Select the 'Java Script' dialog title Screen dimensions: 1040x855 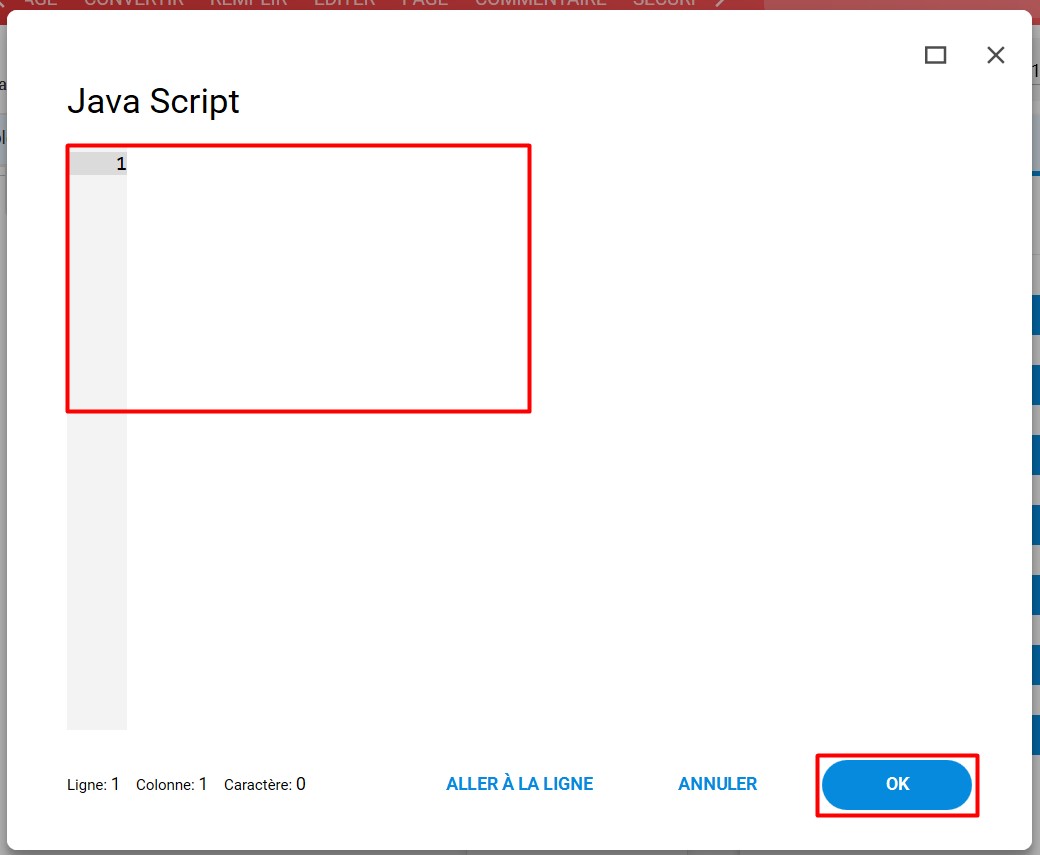153,102
